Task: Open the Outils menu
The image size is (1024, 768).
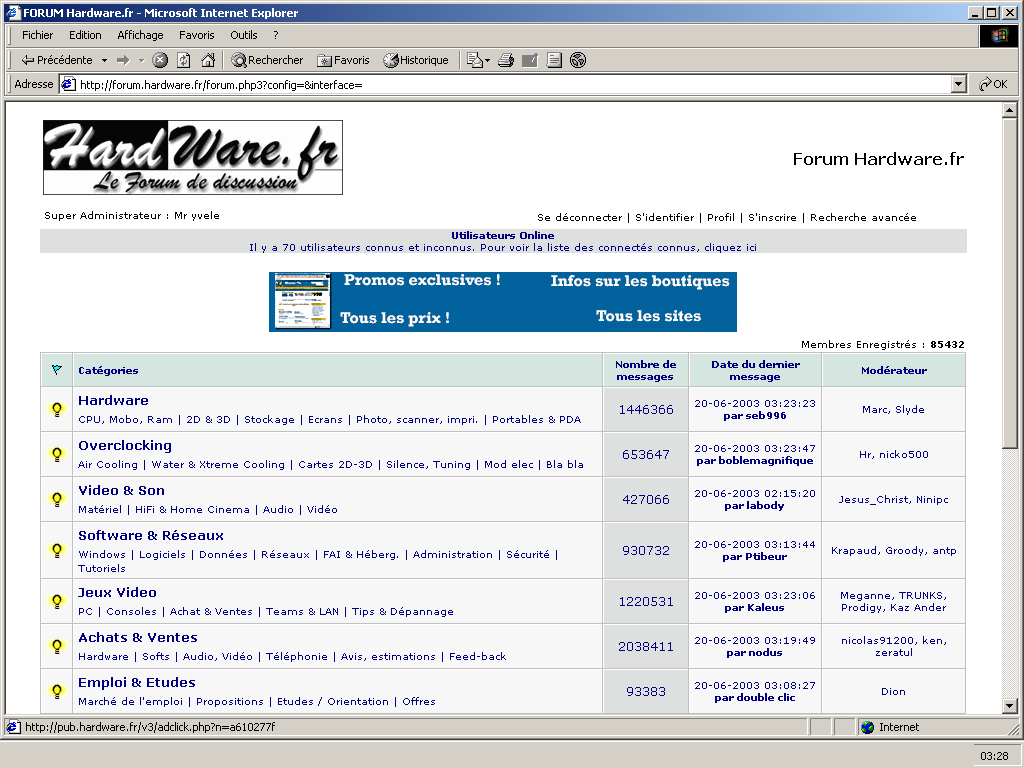Action: click(x=244, y=35)
